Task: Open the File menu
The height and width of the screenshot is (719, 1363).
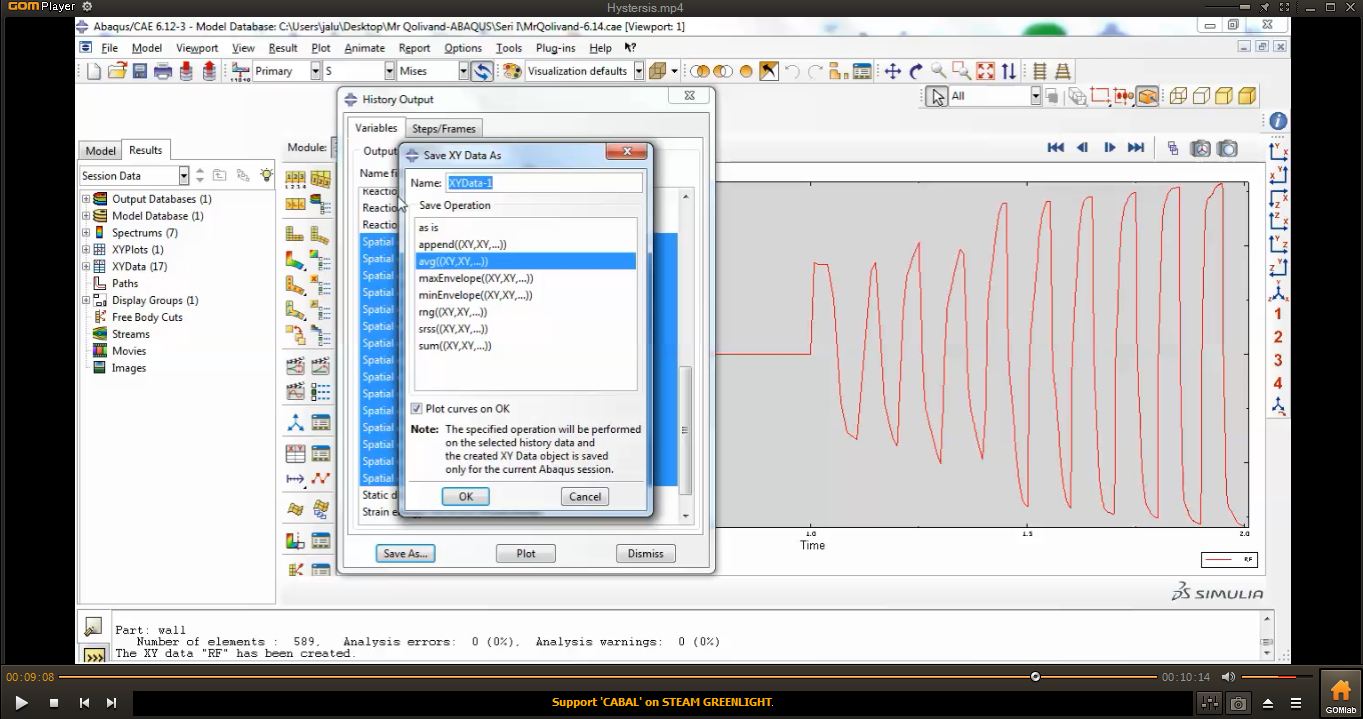Action: (x=109, y=48)
